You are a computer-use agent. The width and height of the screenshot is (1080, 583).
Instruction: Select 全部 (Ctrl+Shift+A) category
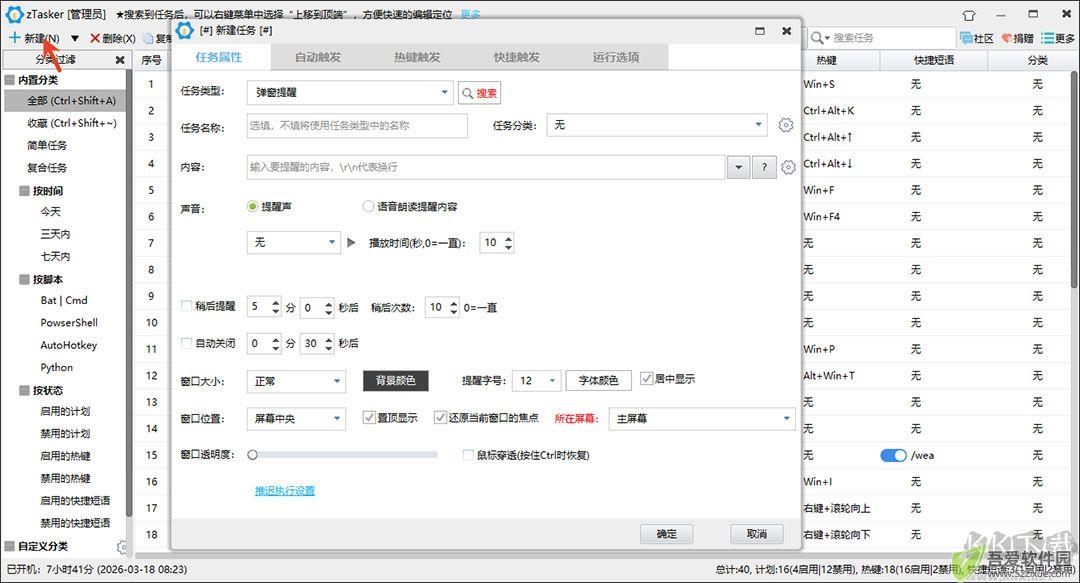(x=65, y=101)
